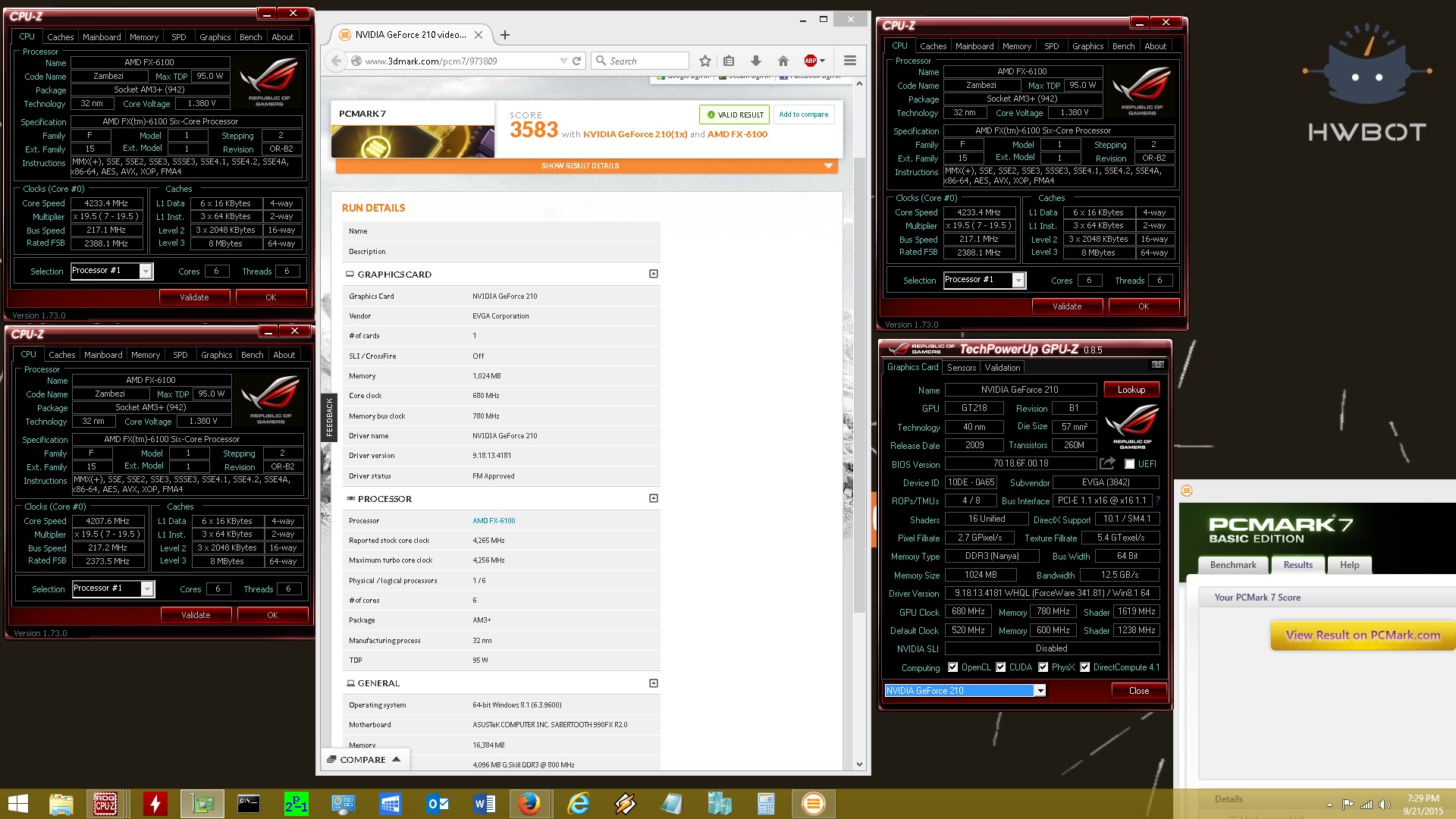Switch to Firefox taskbar icon
The width and height of the screenshot is (1456, 819).
pos(529,804)
